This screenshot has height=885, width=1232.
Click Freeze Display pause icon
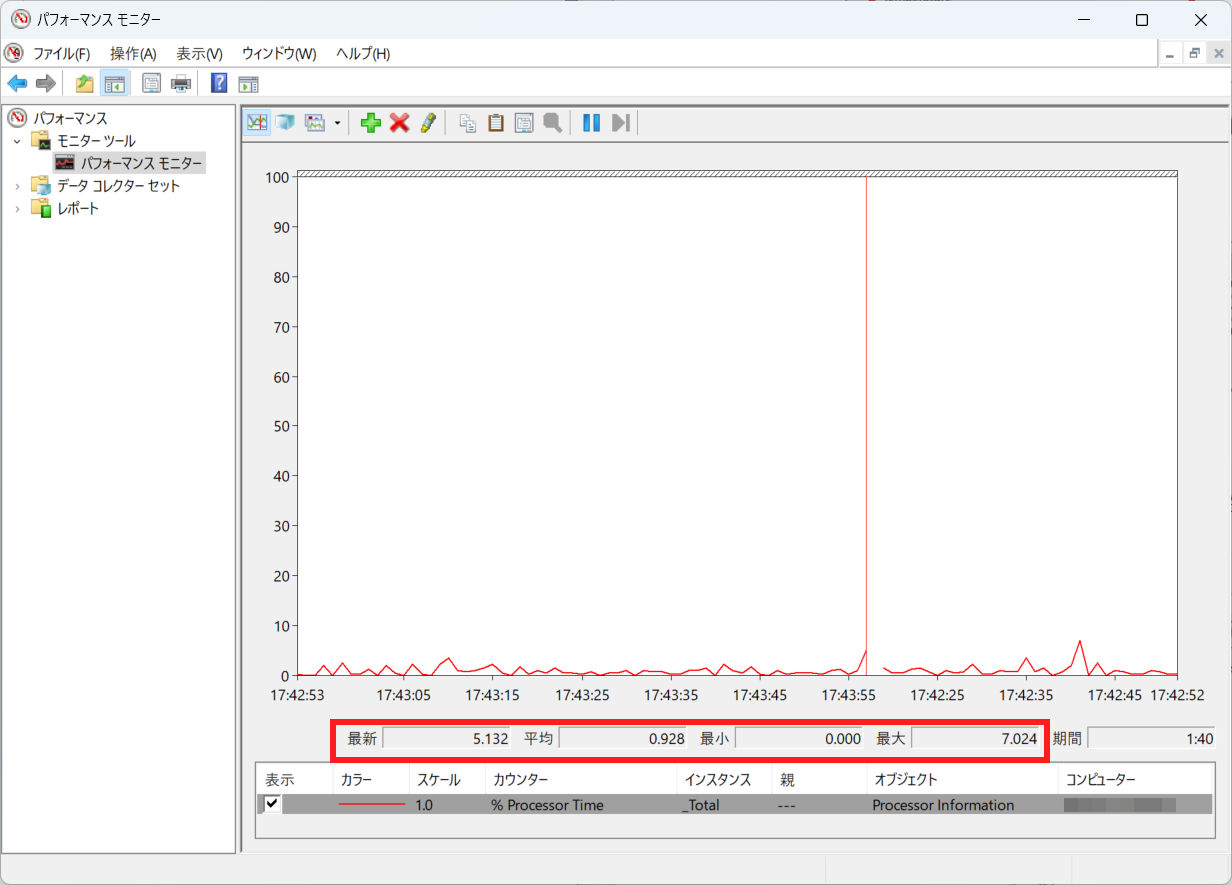[592, 122]
